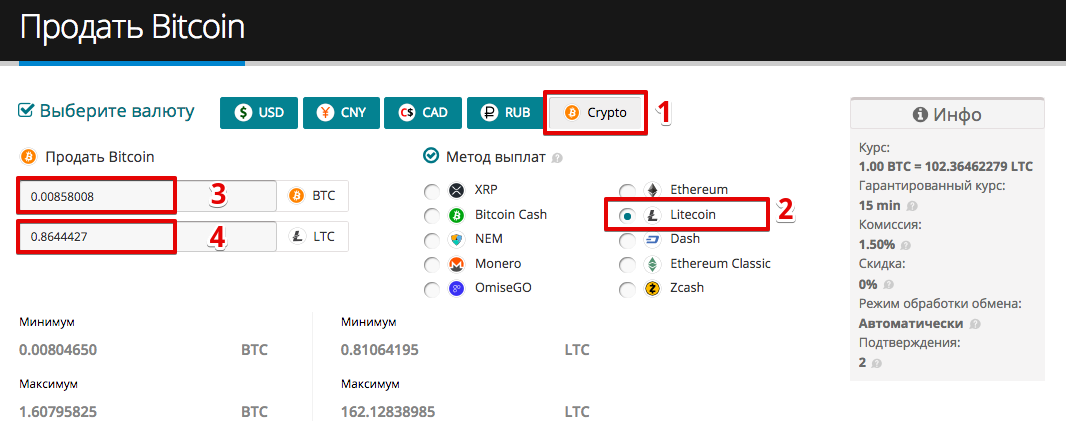1066x435 pixels.
Task: Click the dollar icon in USD button
Action: [243, 113]
